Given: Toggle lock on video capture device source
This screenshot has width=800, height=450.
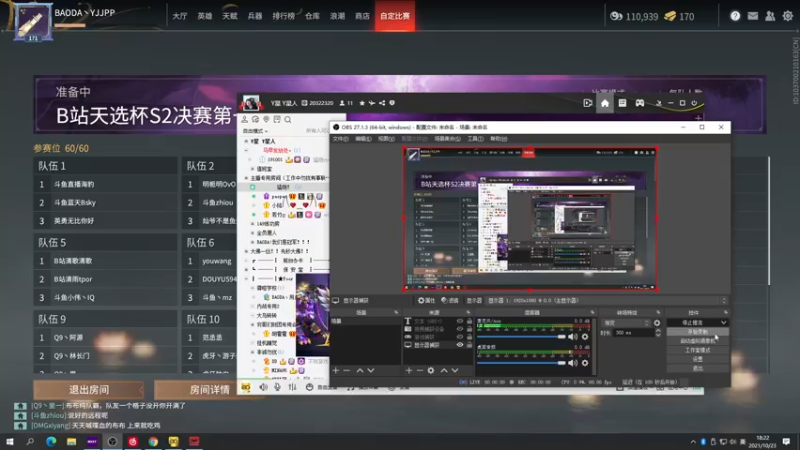Looking at the screenshot, I should pyautogui.click(x=469, y=329).
